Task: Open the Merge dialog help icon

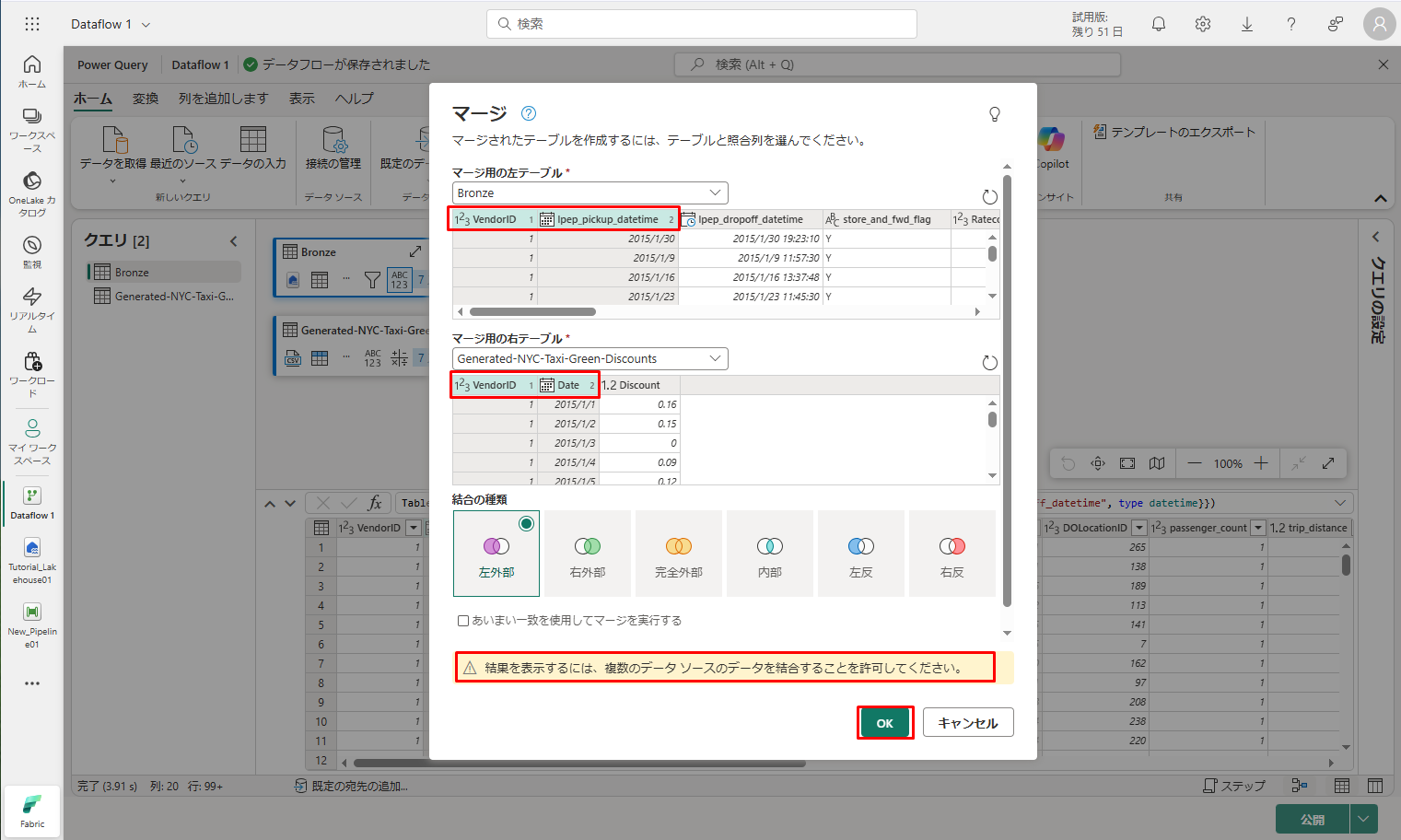Action: point(529,113)
